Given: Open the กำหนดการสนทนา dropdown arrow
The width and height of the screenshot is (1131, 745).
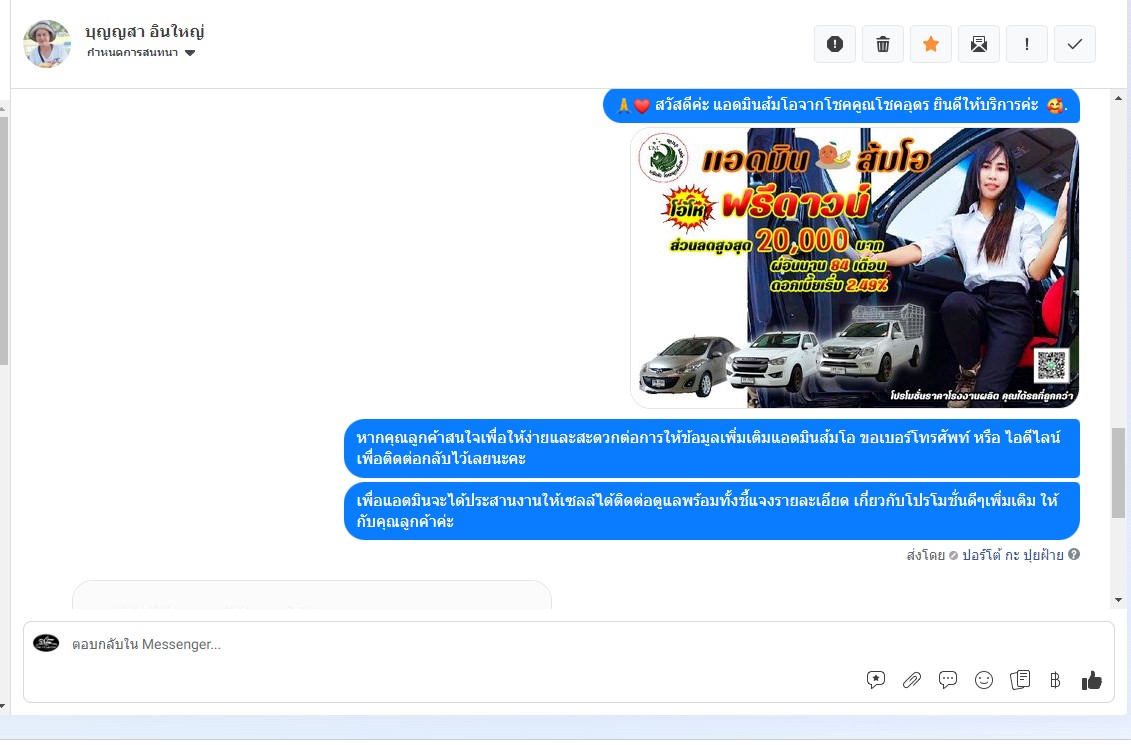Looking at the screenshot, I should coord(190,53).
